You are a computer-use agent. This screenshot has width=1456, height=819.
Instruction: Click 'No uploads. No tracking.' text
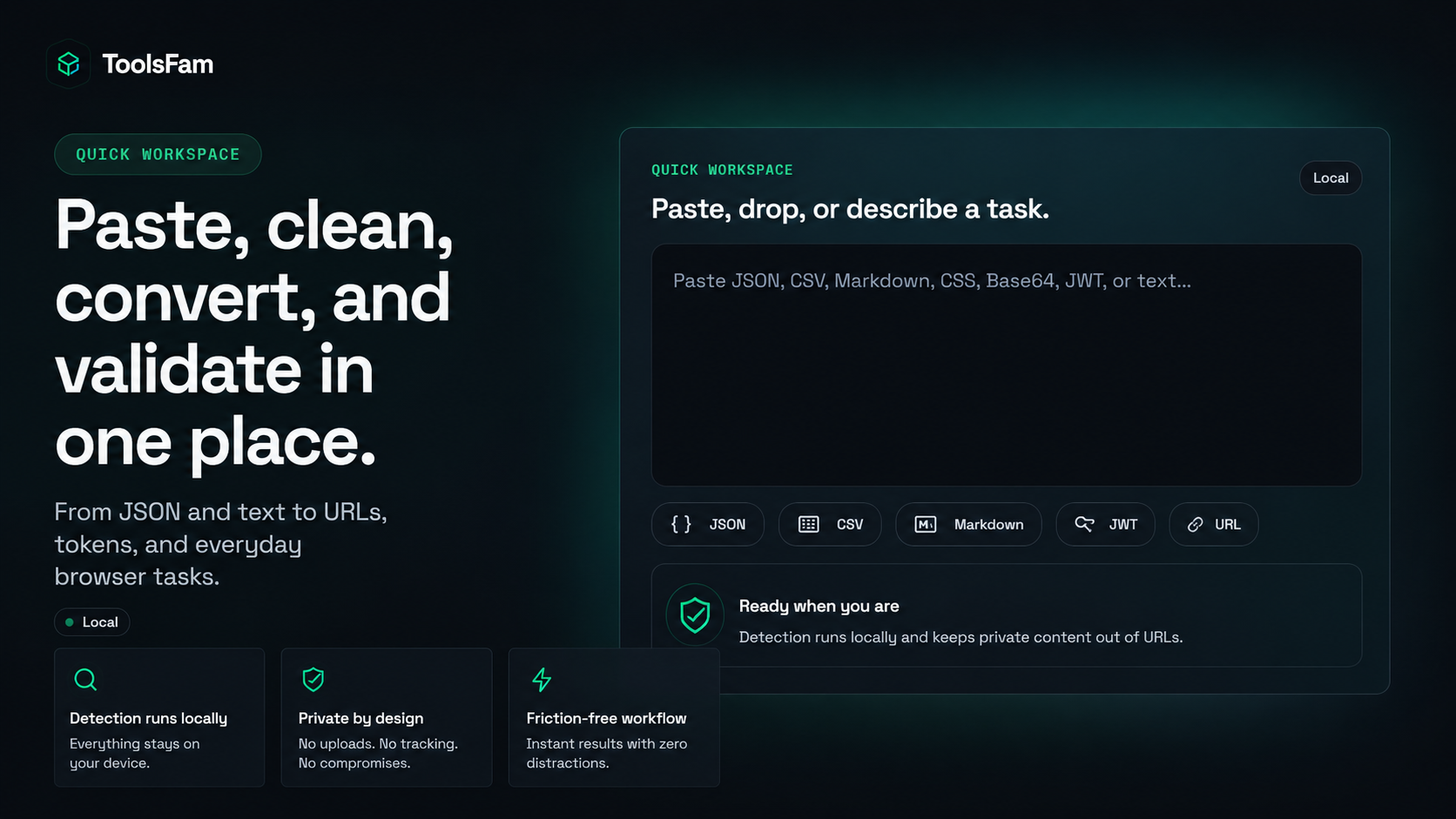(378, 743)
